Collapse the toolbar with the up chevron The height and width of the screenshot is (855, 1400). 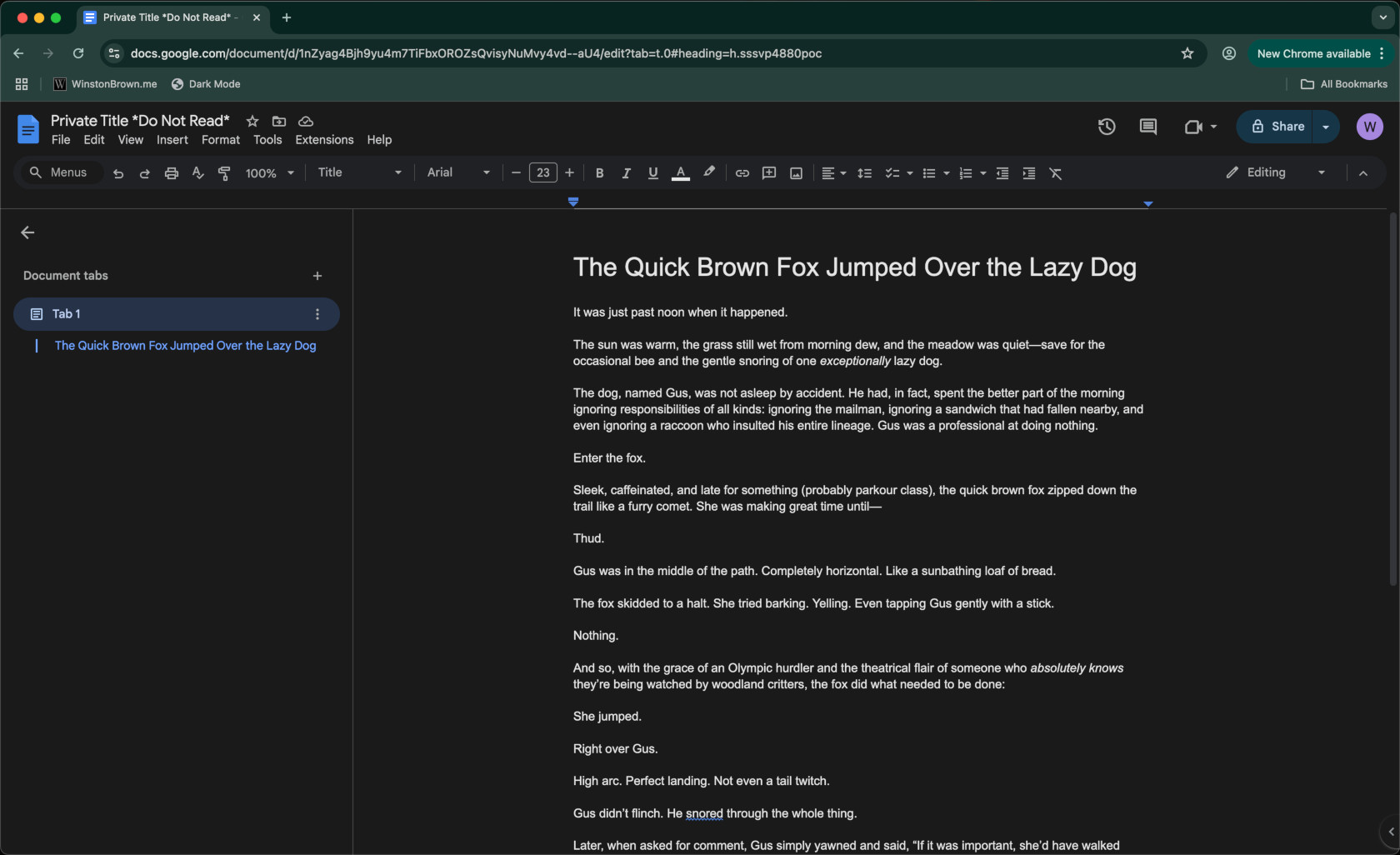[x=1363, y=173]
